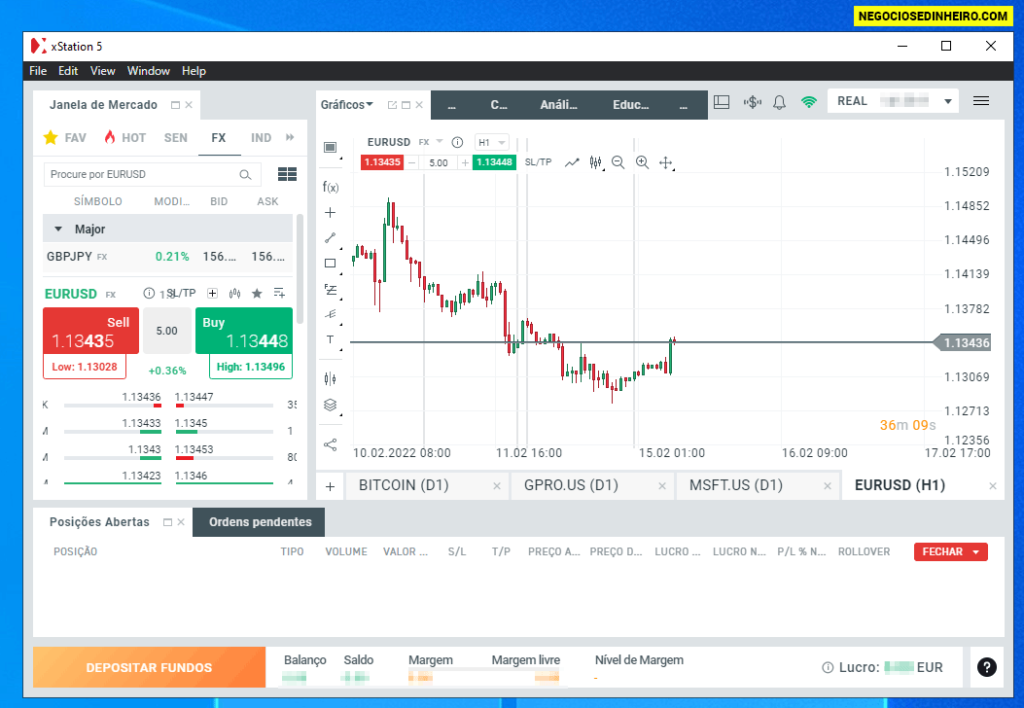Click the chart green 1.13448 buy button

tap(494, 162)
